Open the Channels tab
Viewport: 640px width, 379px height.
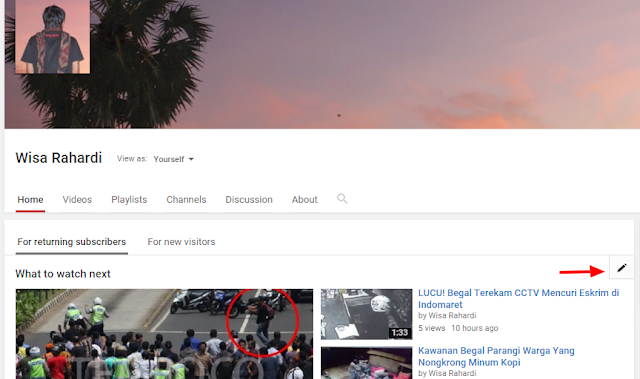(186, 199)
